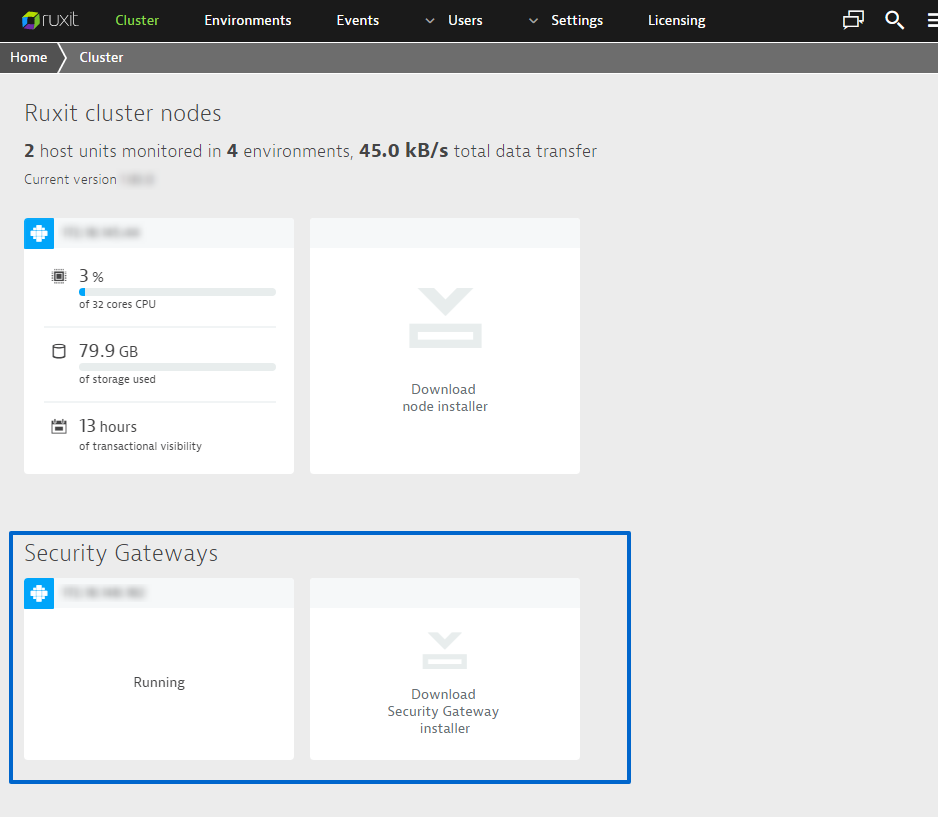Go to Home breadcrumb
Screen dimensions: 938x817
[x=29, y=57]
